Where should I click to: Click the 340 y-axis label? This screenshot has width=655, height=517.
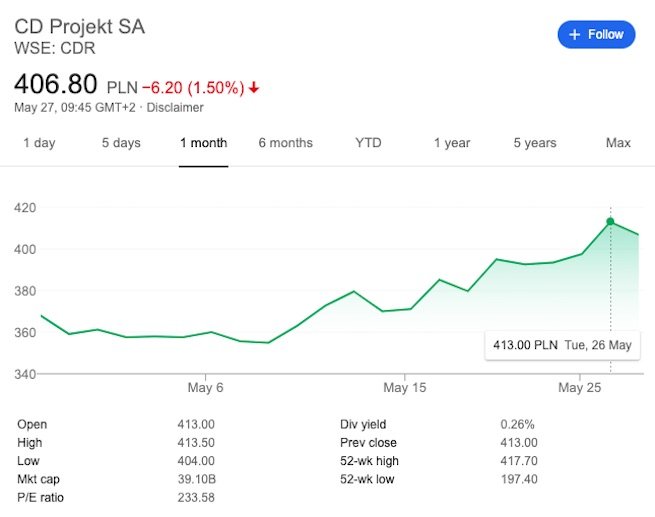pos(25,374)
